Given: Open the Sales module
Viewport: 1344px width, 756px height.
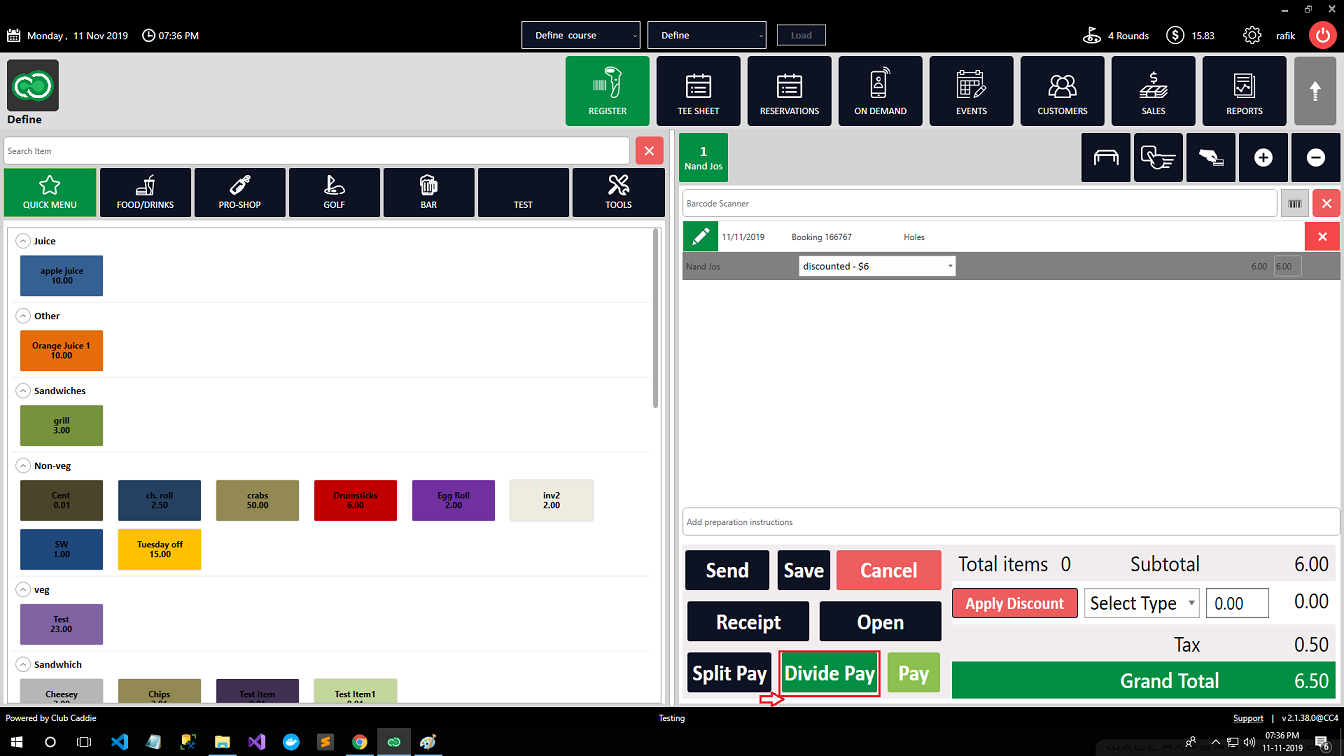Looking at the screenshot, I should (x=1153, y=91).
